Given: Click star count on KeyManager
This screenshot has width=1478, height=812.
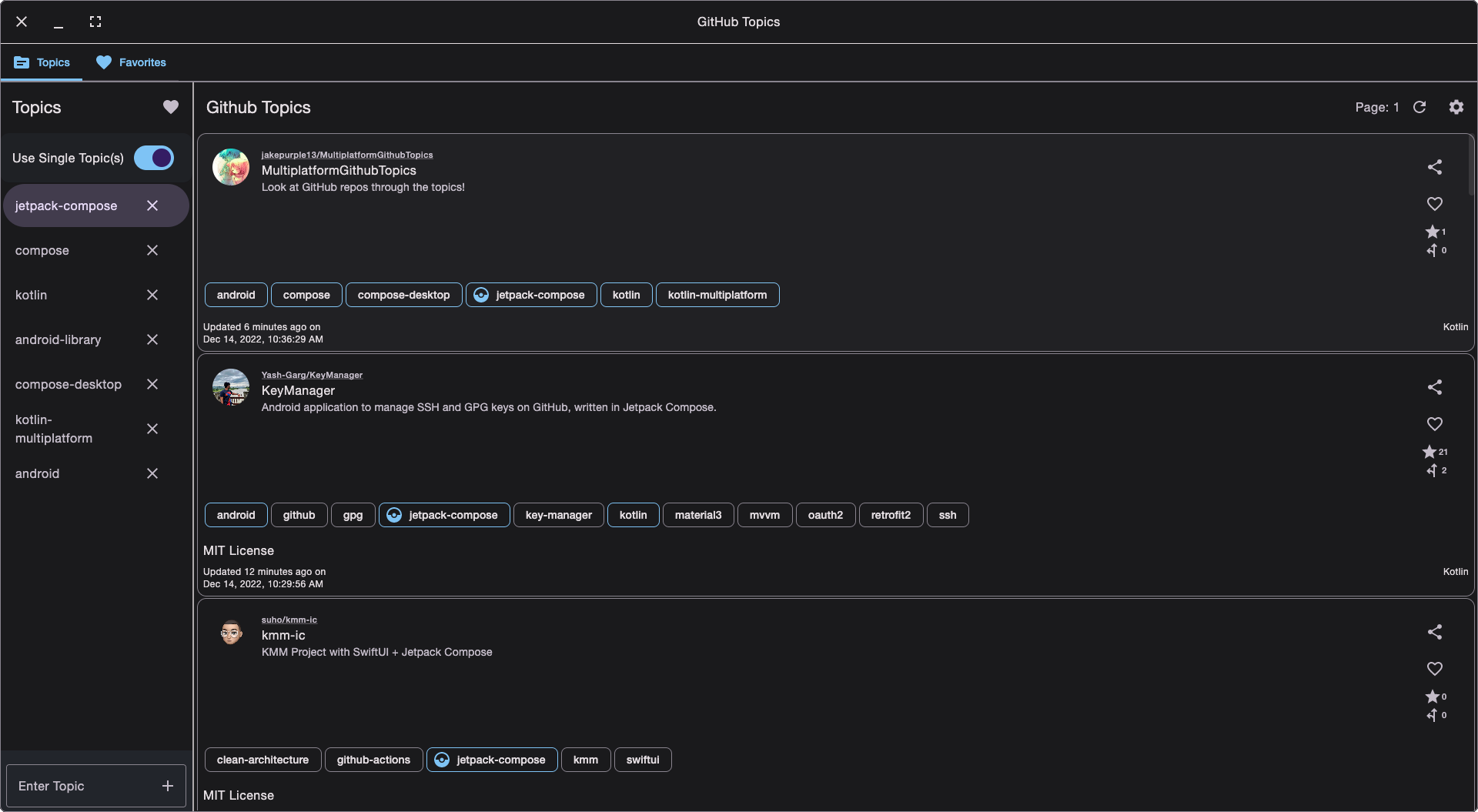Looking at the screenshot, I should point(1443,452).
